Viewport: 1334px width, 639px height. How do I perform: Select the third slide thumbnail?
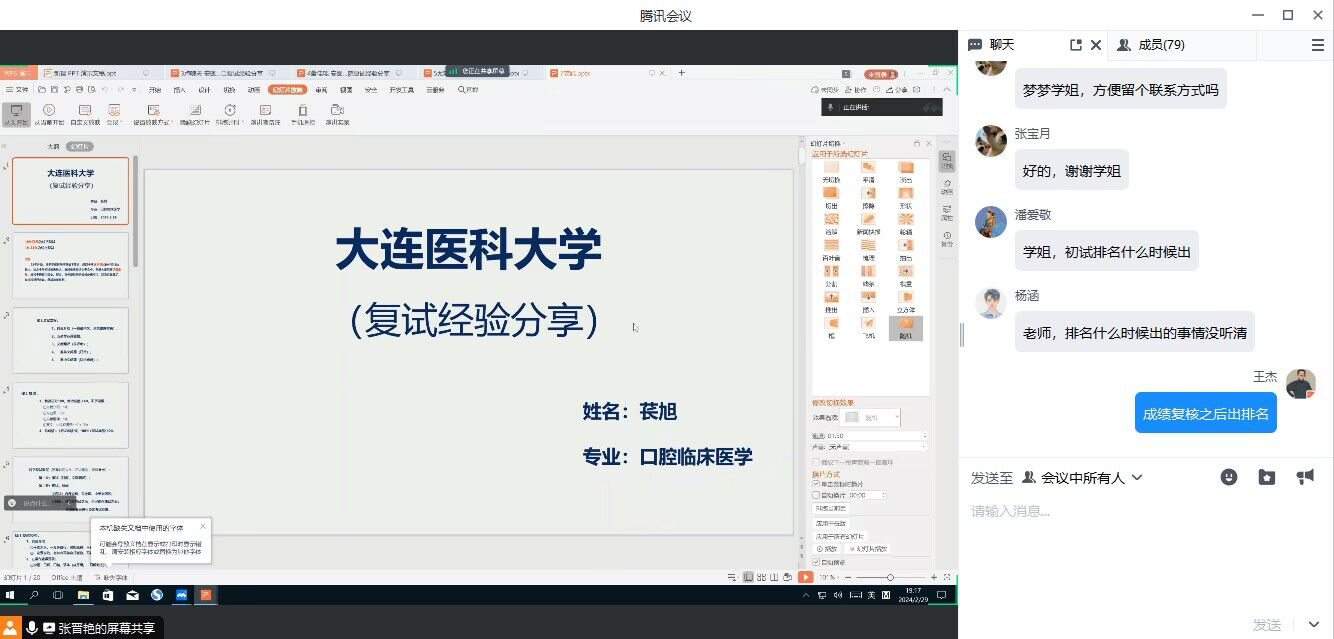pyautogui.click(x=70, y=340)
